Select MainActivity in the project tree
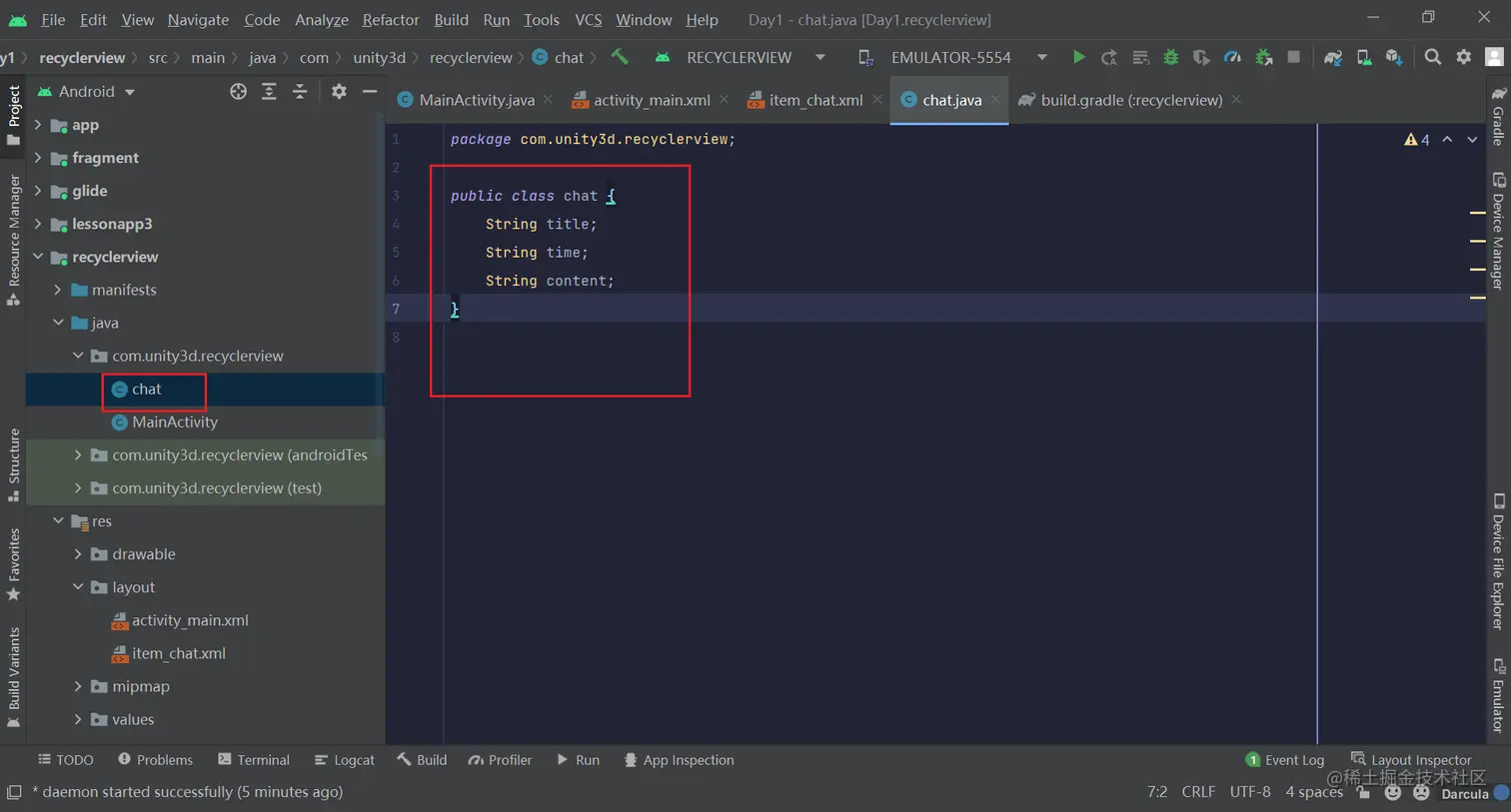 click(175, 422)
